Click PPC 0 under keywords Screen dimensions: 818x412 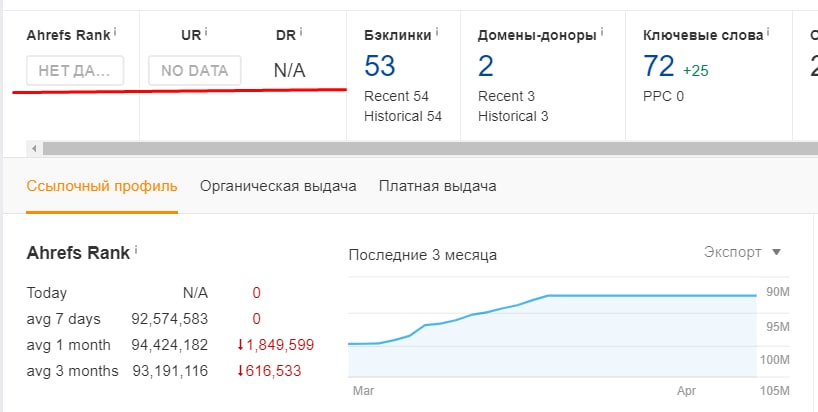663,96
